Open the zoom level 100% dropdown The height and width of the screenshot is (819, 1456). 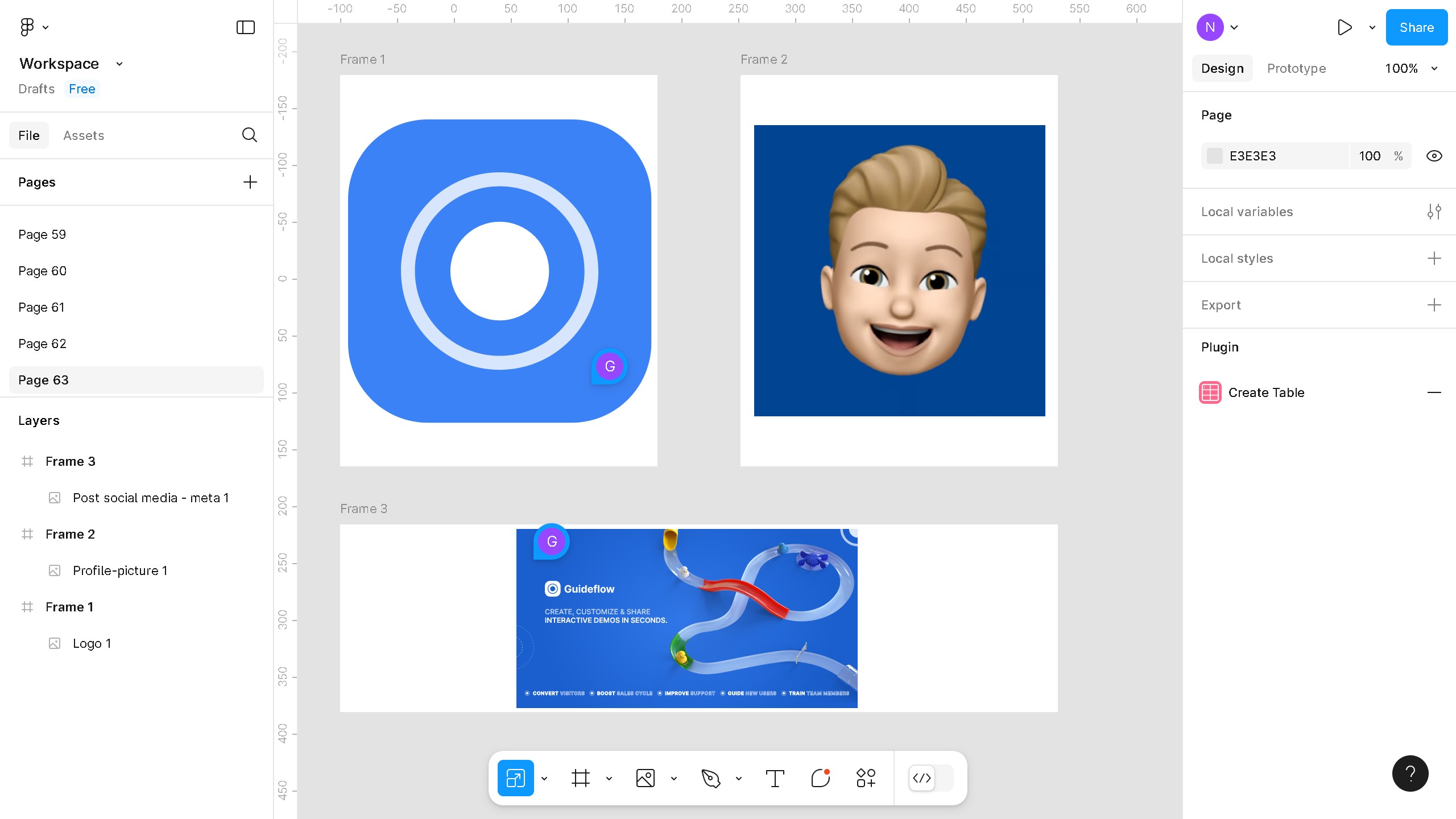[x=1410, y=68]
